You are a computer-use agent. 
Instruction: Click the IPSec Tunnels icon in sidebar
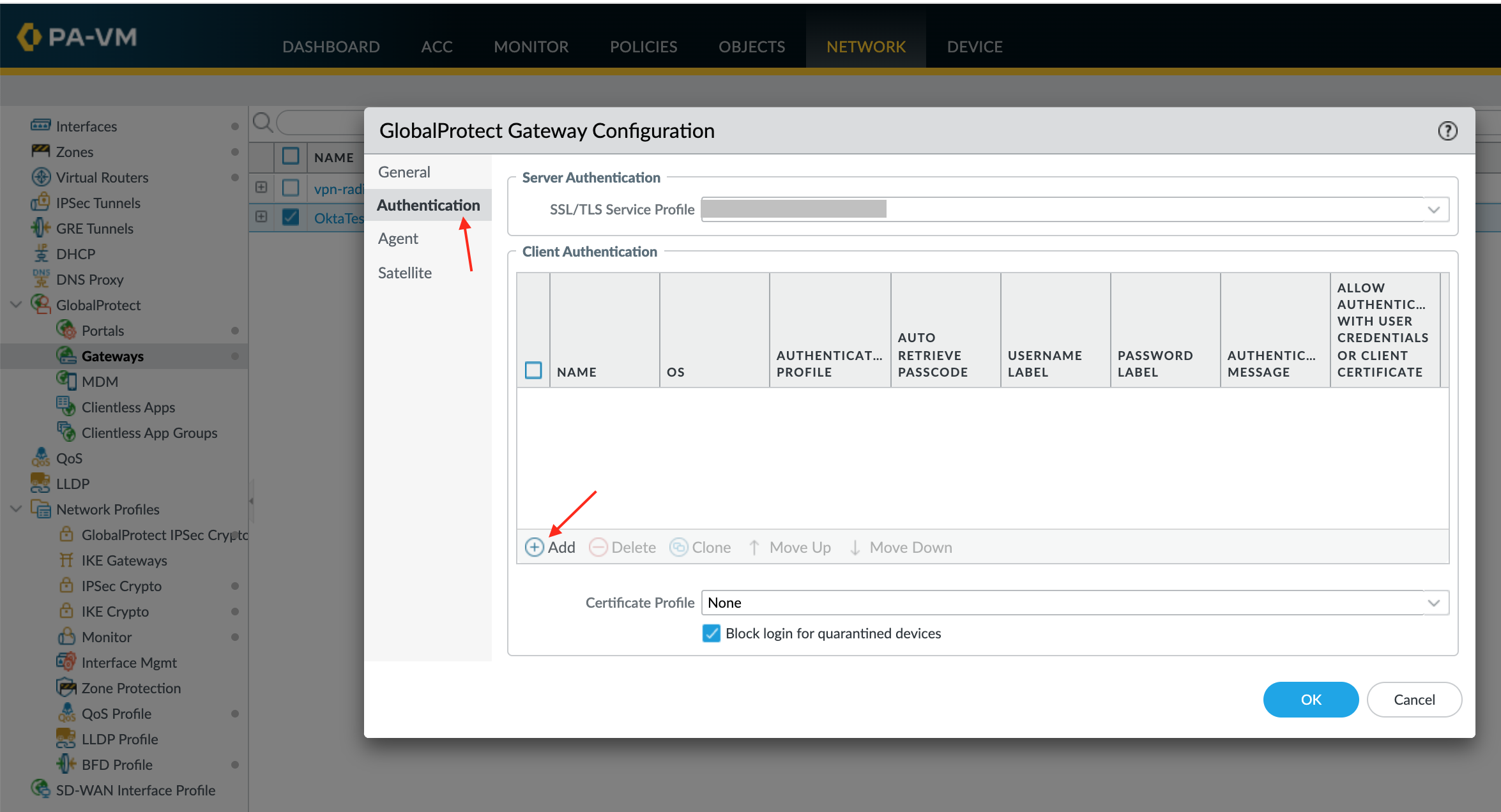(40, 202)
